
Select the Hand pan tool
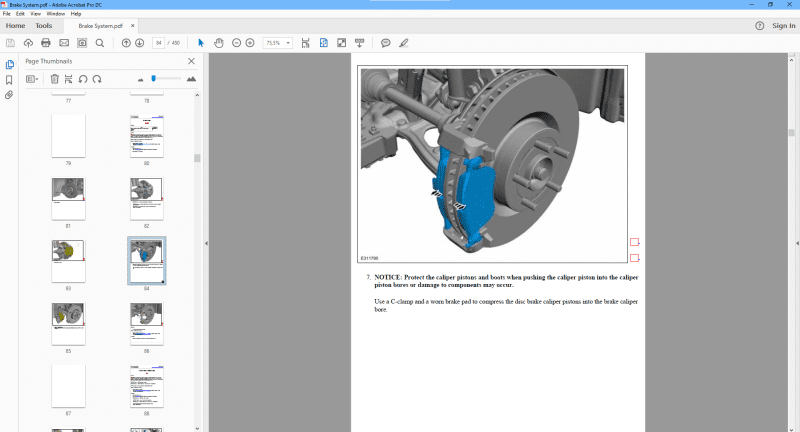tap(219, 43)
